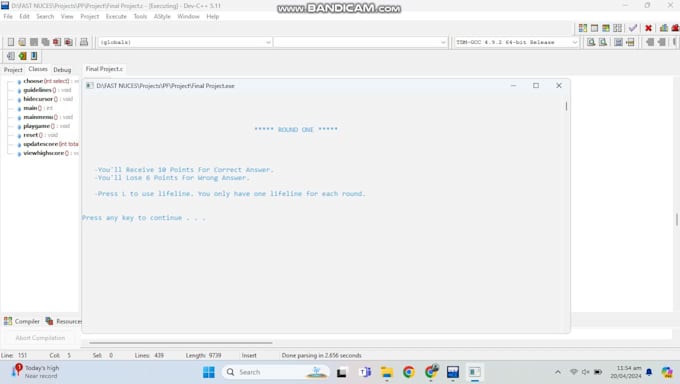Click the taskbar Search box
Viewport: 680px width, 384px height.
click(275, 372)
